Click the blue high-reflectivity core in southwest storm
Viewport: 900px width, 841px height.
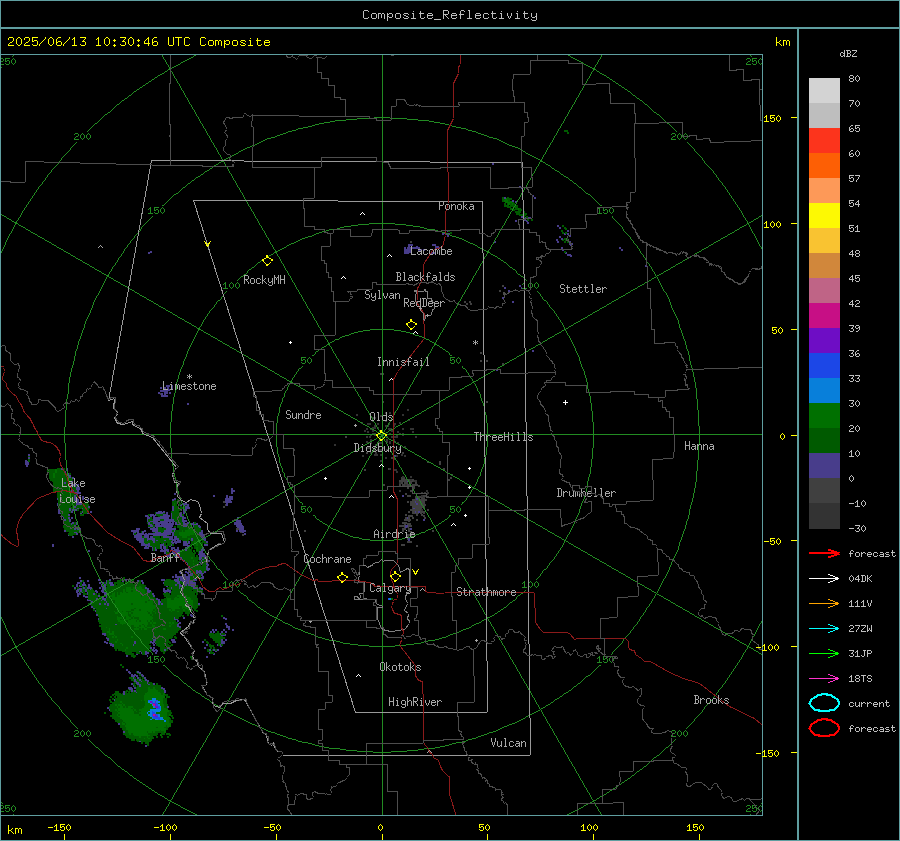pyautogui.click(x=155, y=710)
